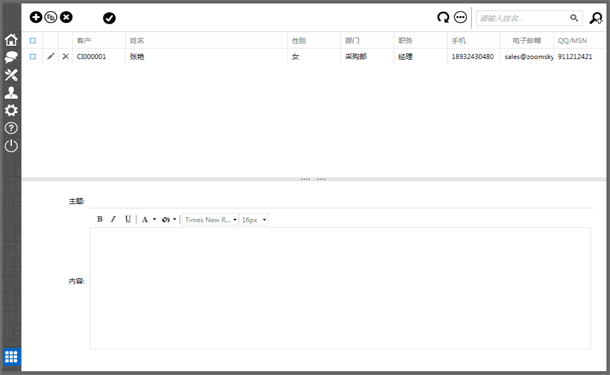Click the horizontal splitter handle between panels

click(x=314, y=179)
